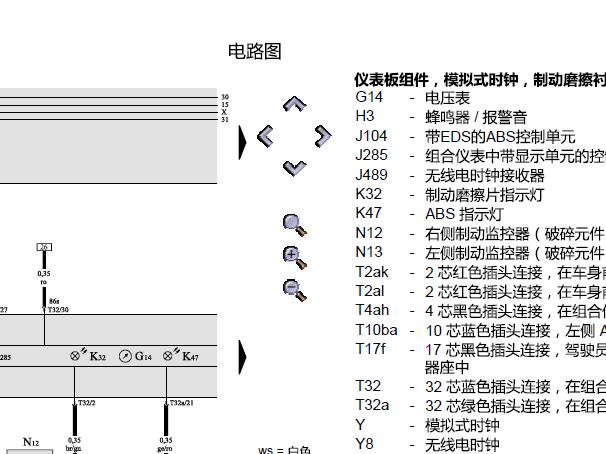Select the T2ak legend code
606x454 pixels.
[371, 272]
